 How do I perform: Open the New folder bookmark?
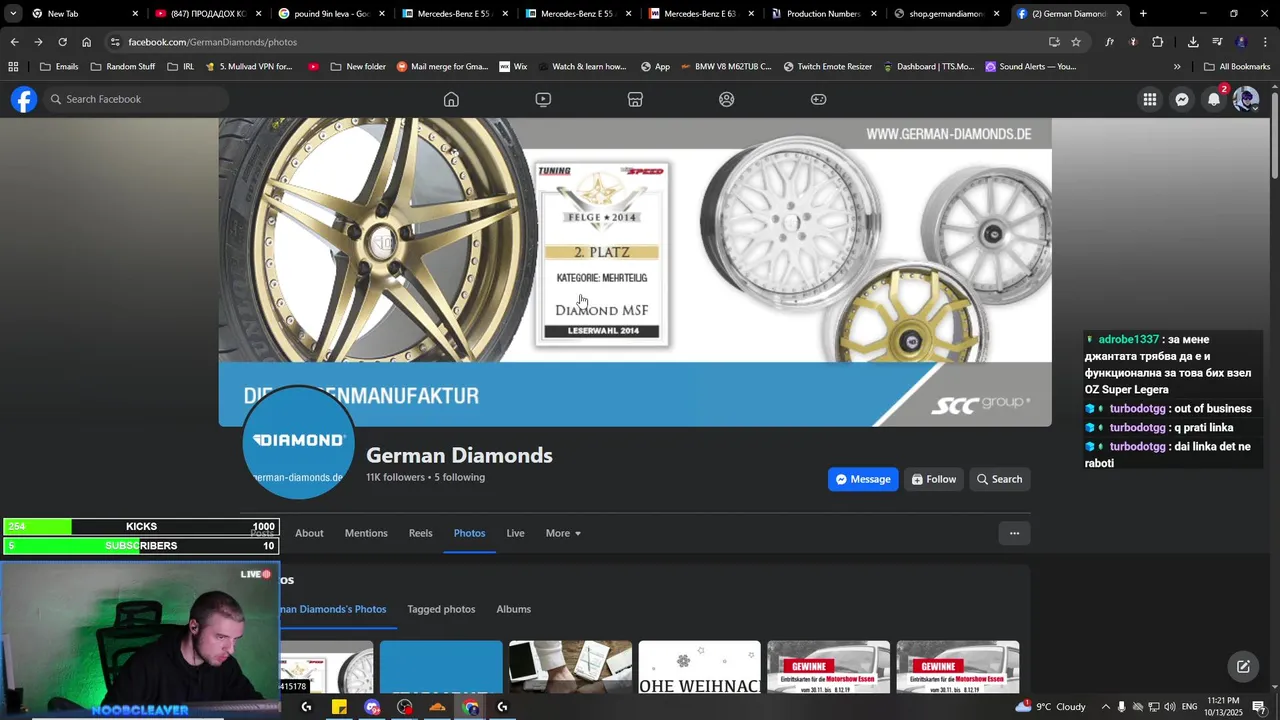click(357, 67)
